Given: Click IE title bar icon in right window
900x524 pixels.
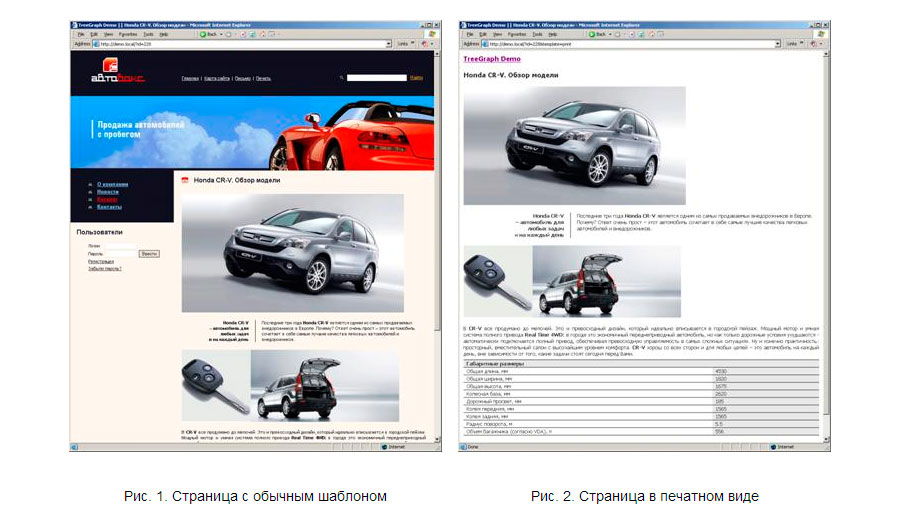Looking at the screenshot, I should coord(463,25).
